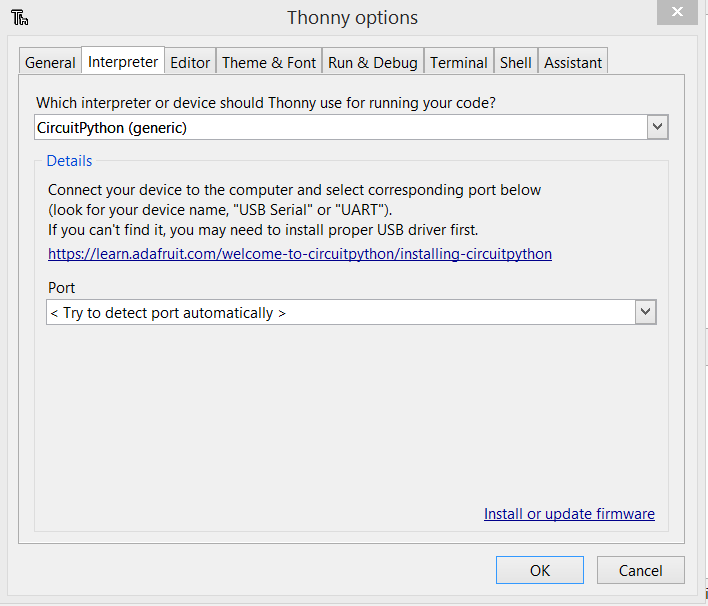Viewport: 708px width, 606px height.
Task: Expand the Port dropdown arrow
Action: click(645, 312)
